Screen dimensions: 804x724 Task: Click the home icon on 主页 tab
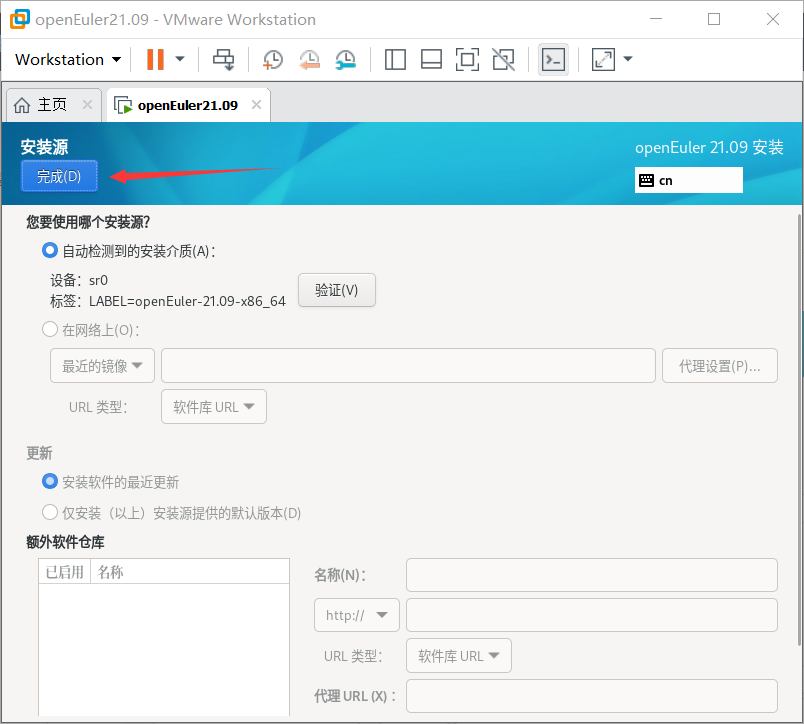click(22, 105)
